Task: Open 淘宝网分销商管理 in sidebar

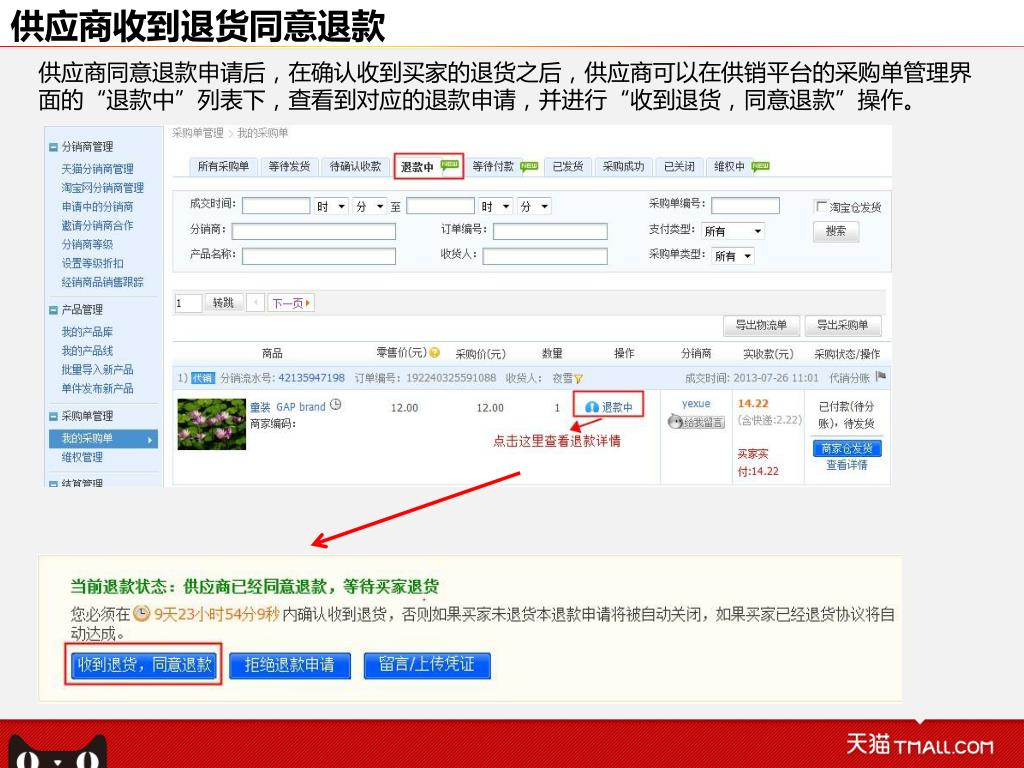Action: [x=103, y=187]
